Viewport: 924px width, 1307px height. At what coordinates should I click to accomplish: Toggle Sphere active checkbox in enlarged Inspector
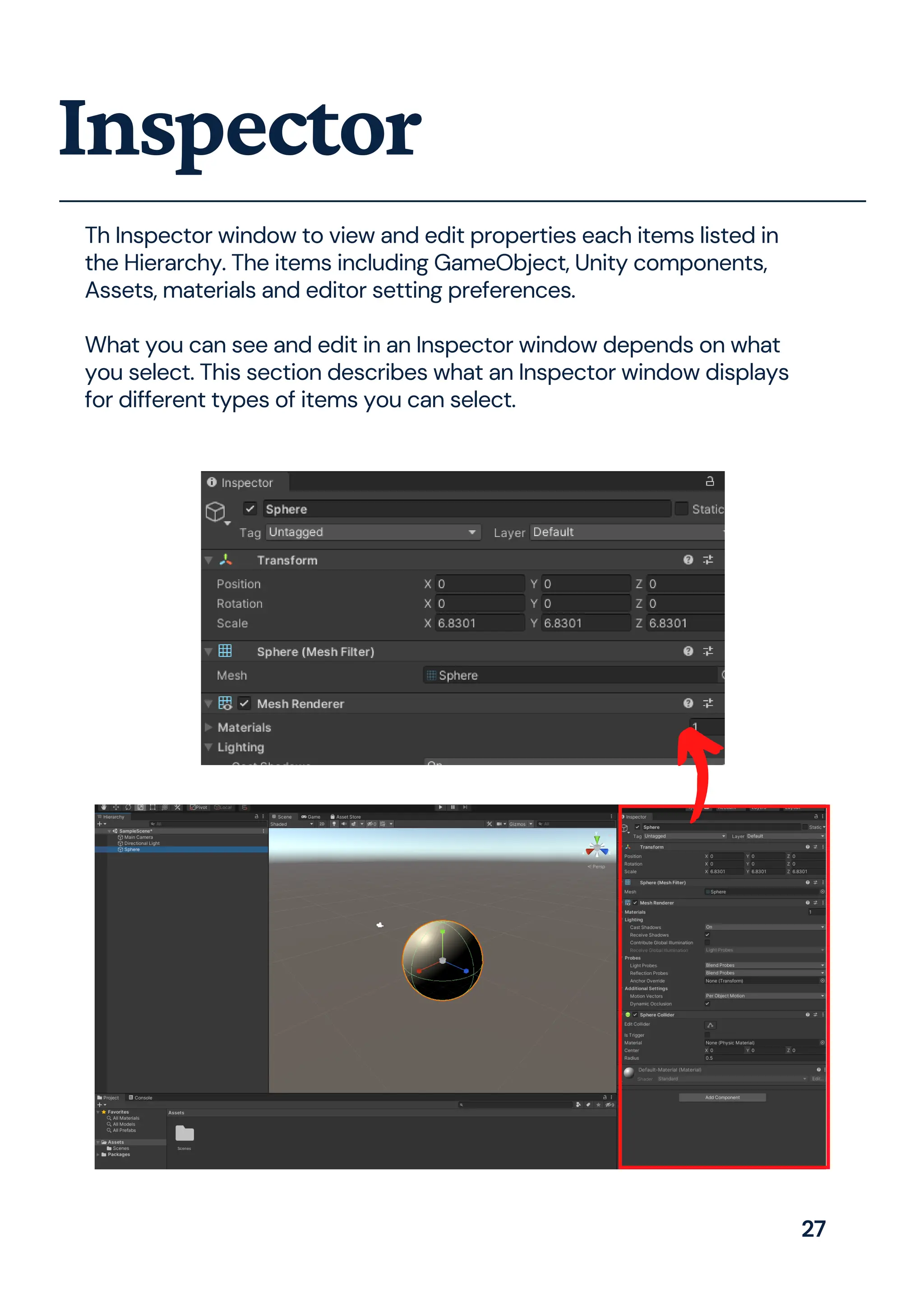[250, 508]
